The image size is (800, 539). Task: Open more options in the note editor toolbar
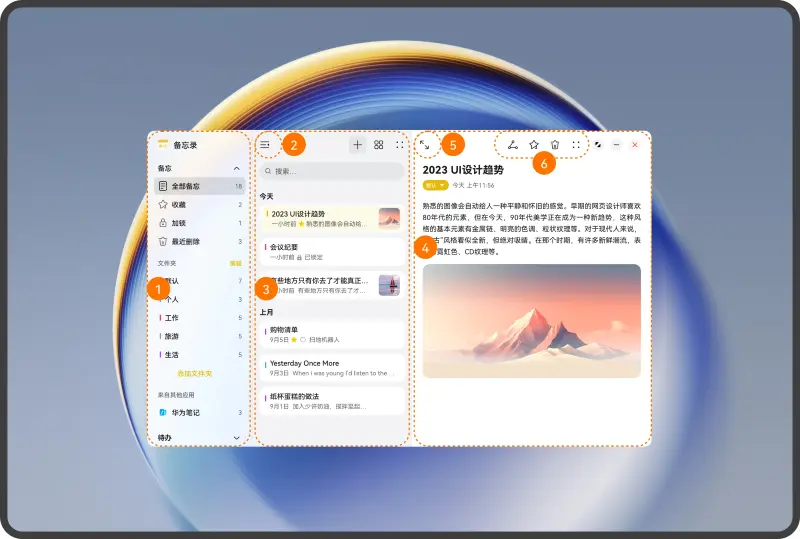576,145
